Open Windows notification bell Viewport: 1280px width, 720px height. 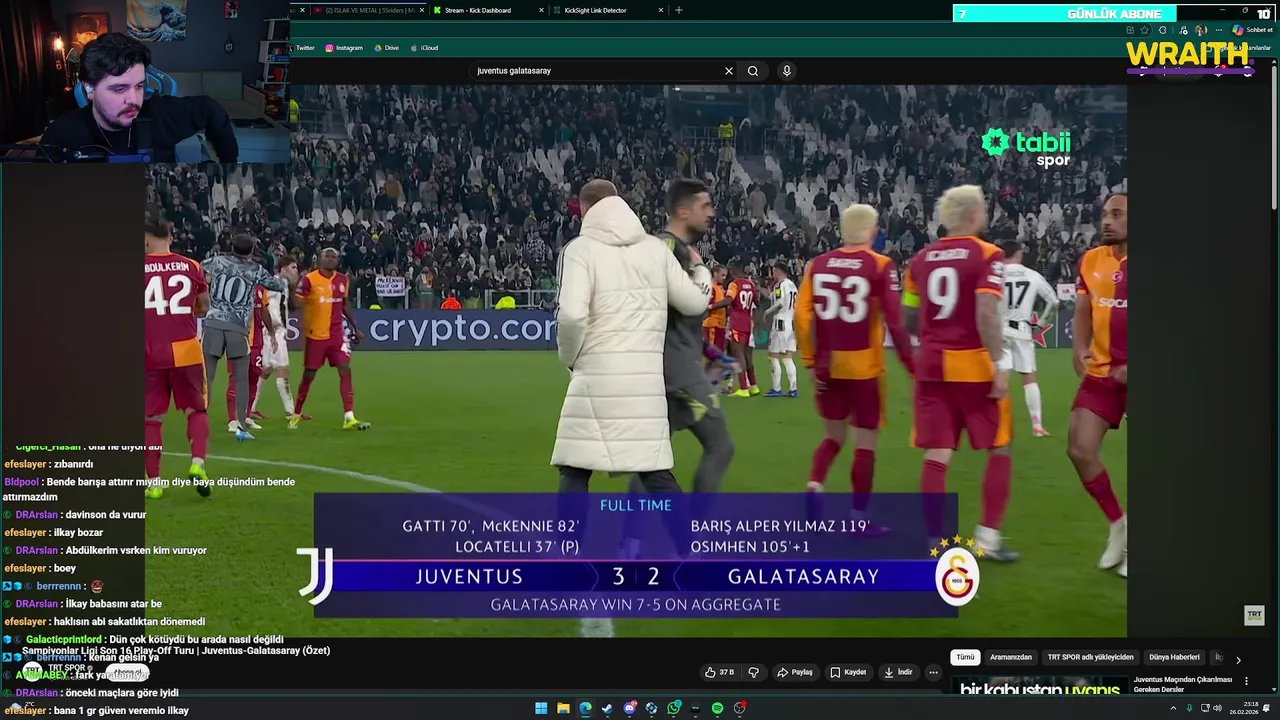pyautogui.click(x=1267, y=708)
